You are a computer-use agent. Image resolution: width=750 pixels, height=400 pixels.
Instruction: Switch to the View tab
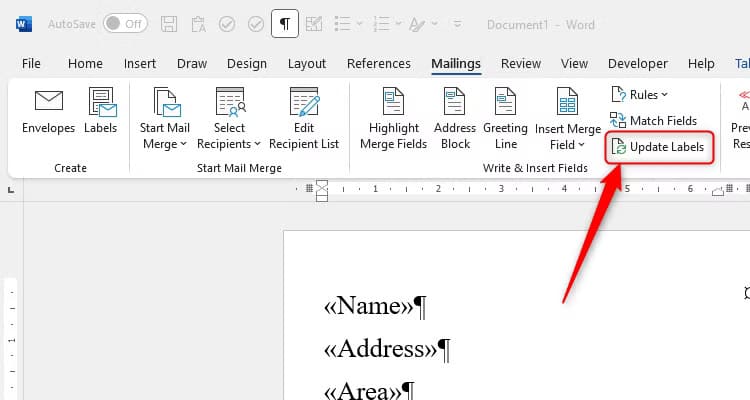tap(574, 64)
